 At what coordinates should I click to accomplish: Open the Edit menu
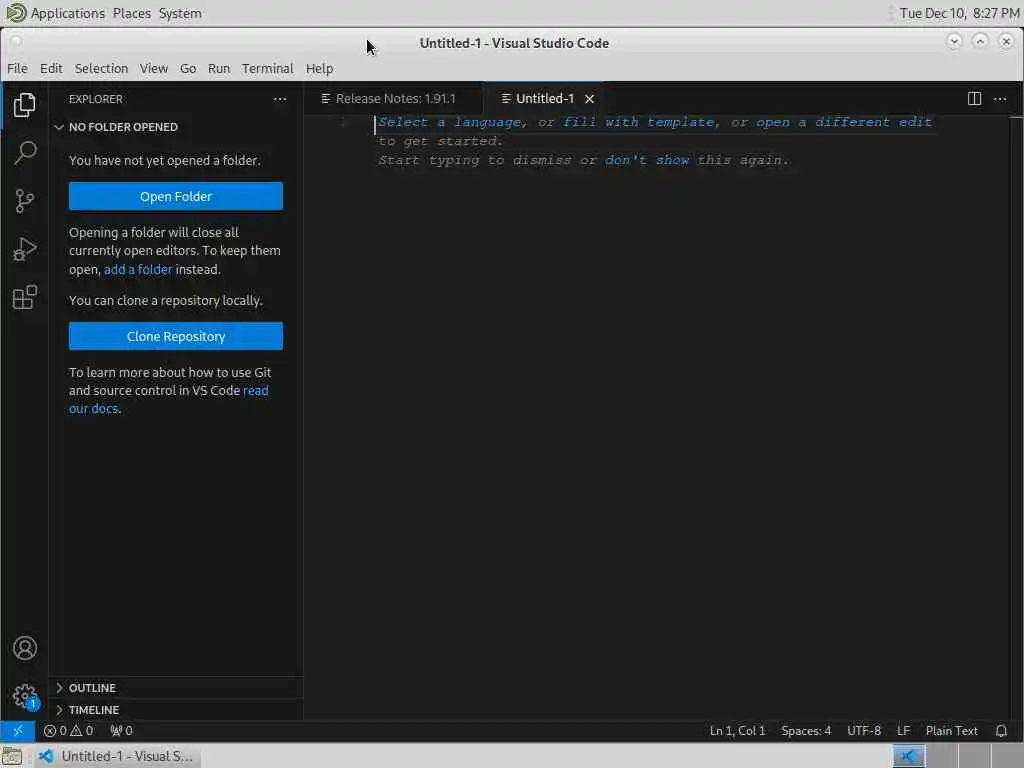tap(51, 69)
